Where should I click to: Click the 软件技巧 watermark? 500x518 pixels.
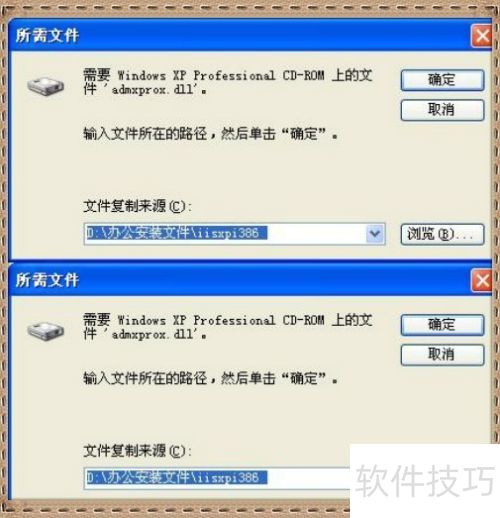click(x=425, y=481)
